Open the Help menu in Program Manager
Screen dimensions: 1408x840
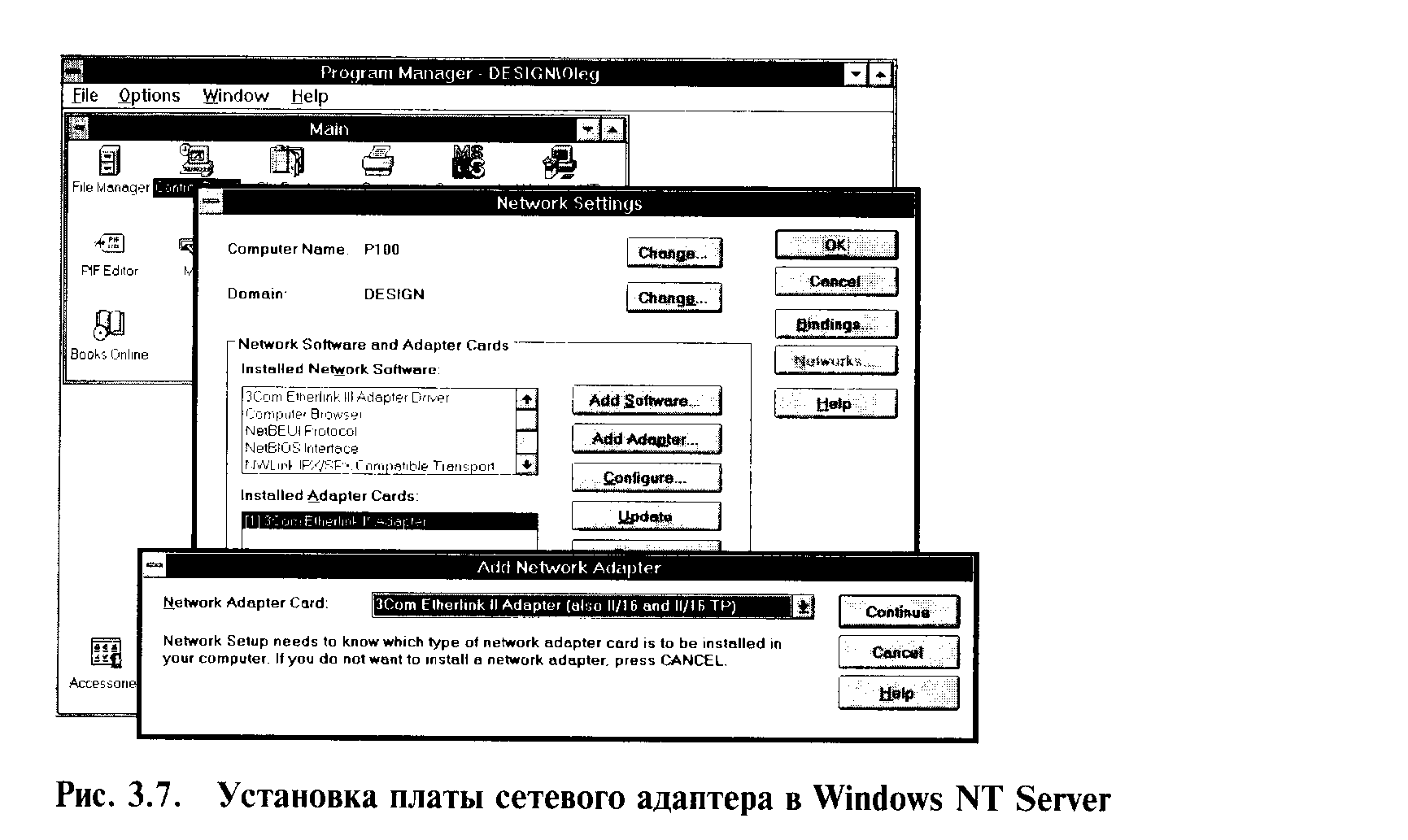pyautogui.click(x=310, y=96)
